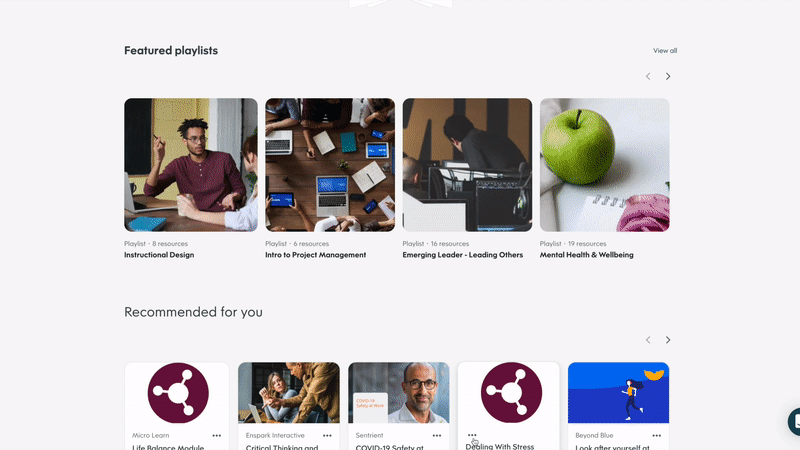Open Instructional Design playlist thumbnail
This screenshot has height=450, width=800.
(x=191, y=165)
